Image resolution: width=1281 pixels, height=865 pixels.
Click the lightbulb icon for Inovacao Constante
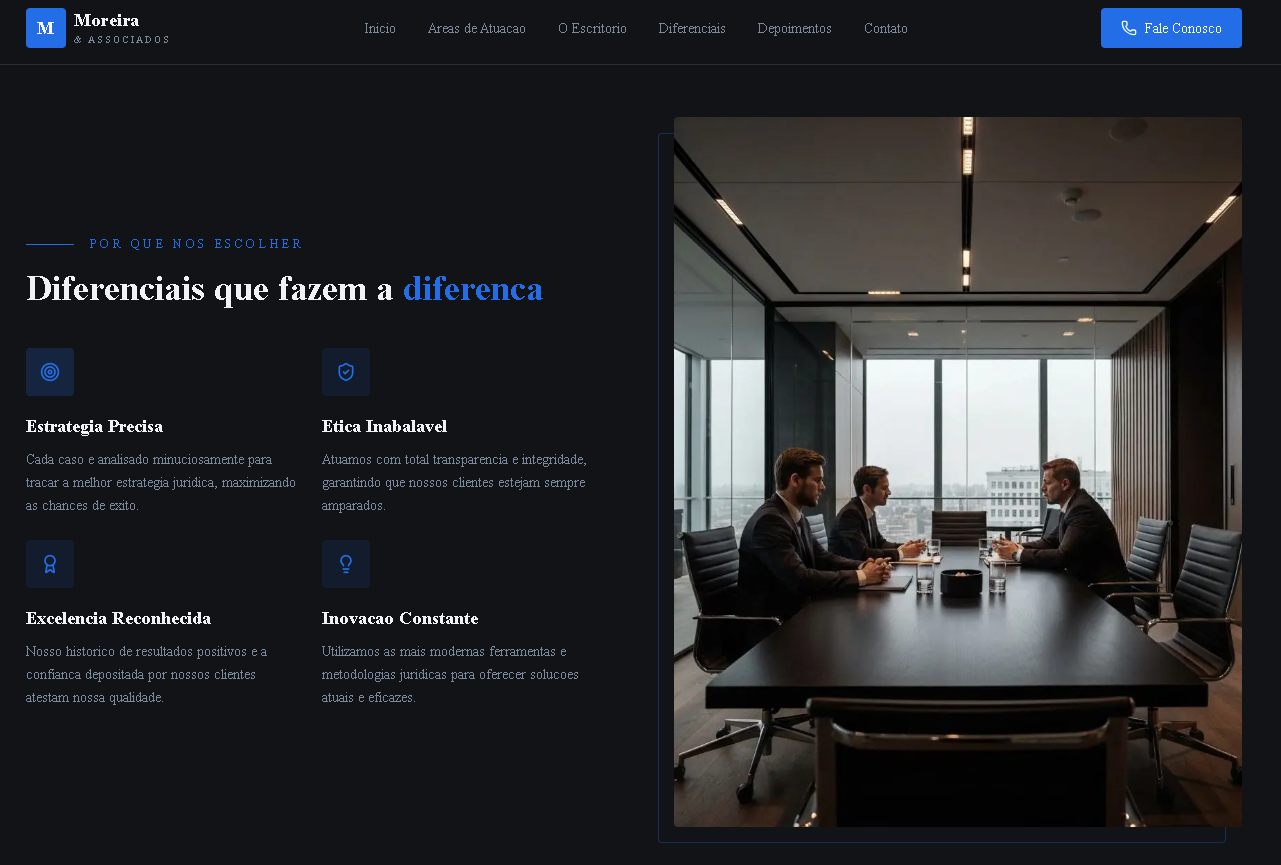coord(346,564)
